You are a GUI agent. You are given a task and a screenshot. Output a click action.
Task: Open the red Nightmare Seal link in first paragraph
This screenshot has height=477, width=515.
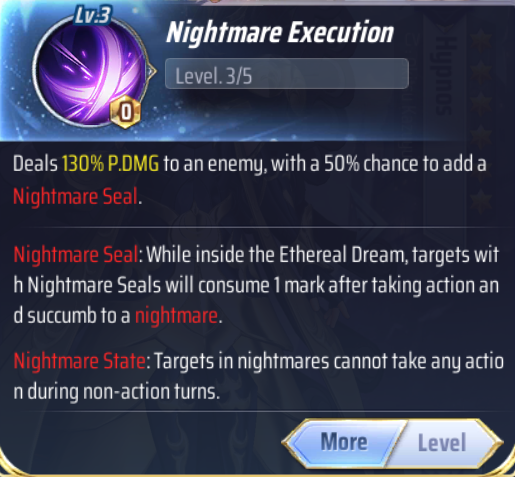point(75,196)
